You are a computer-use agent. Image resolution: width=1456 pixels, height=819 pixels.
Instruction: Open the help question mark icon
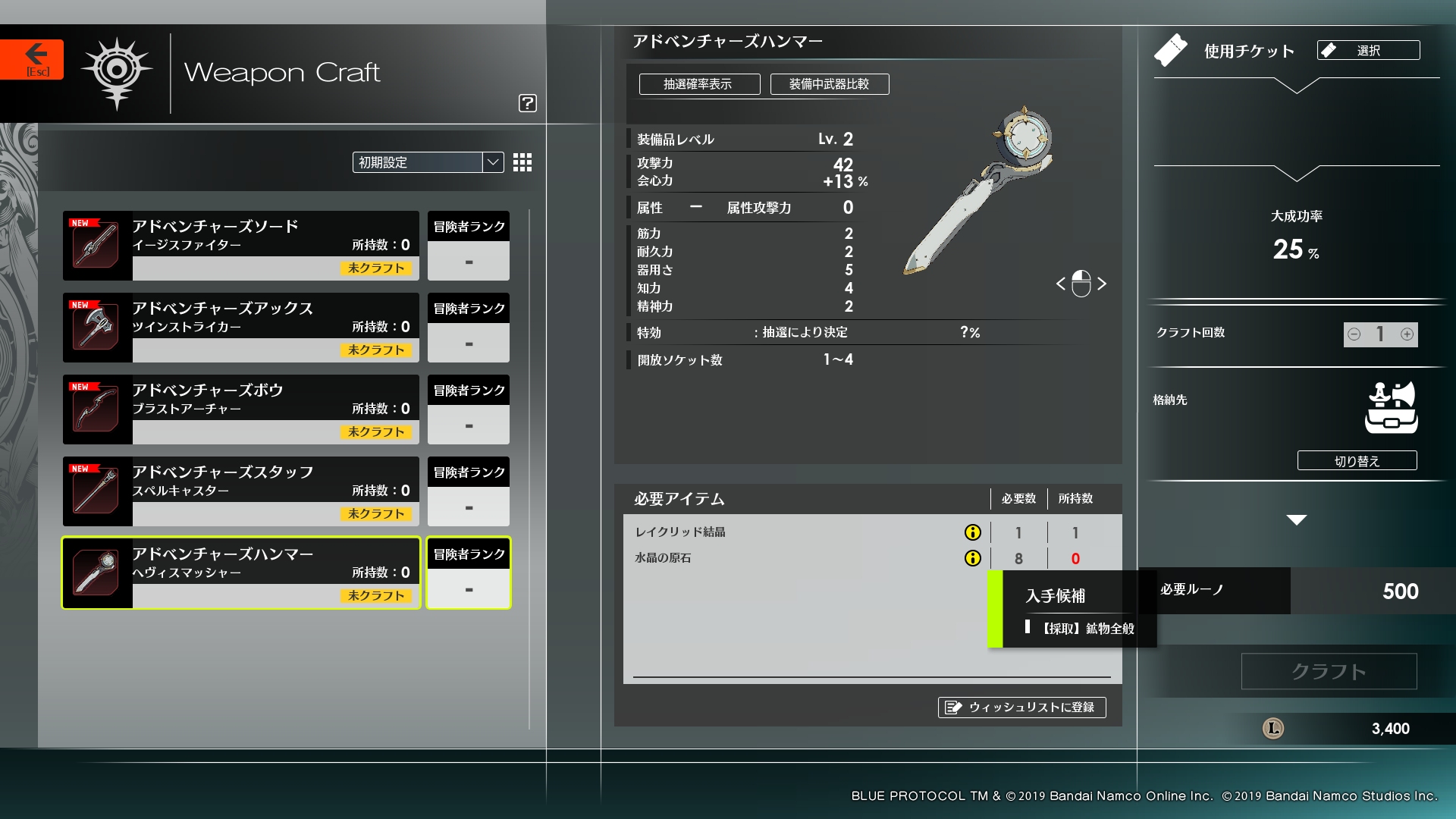528,103
